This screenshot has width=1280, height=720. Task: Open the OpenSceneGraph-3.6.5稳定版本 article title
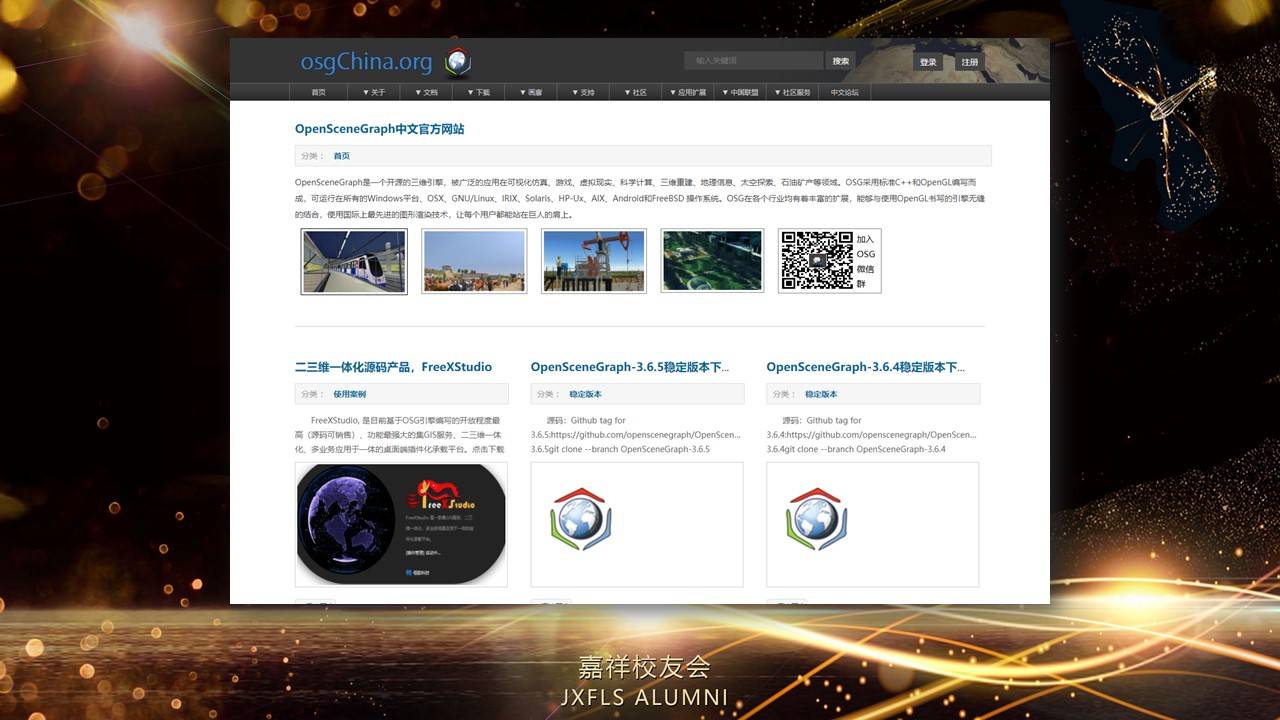(x=630, y=367)
